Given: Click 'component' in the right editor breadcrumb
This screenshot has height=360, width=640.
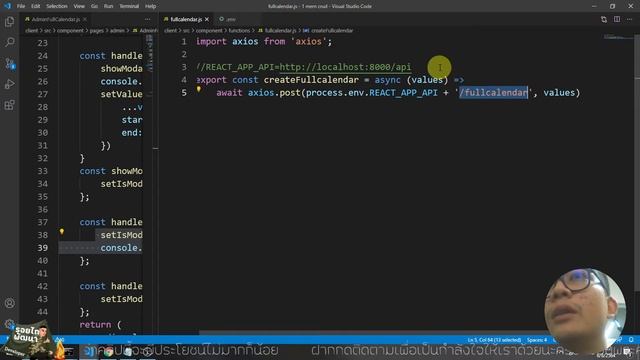Looking at the screenshot, I should (209, 31).
